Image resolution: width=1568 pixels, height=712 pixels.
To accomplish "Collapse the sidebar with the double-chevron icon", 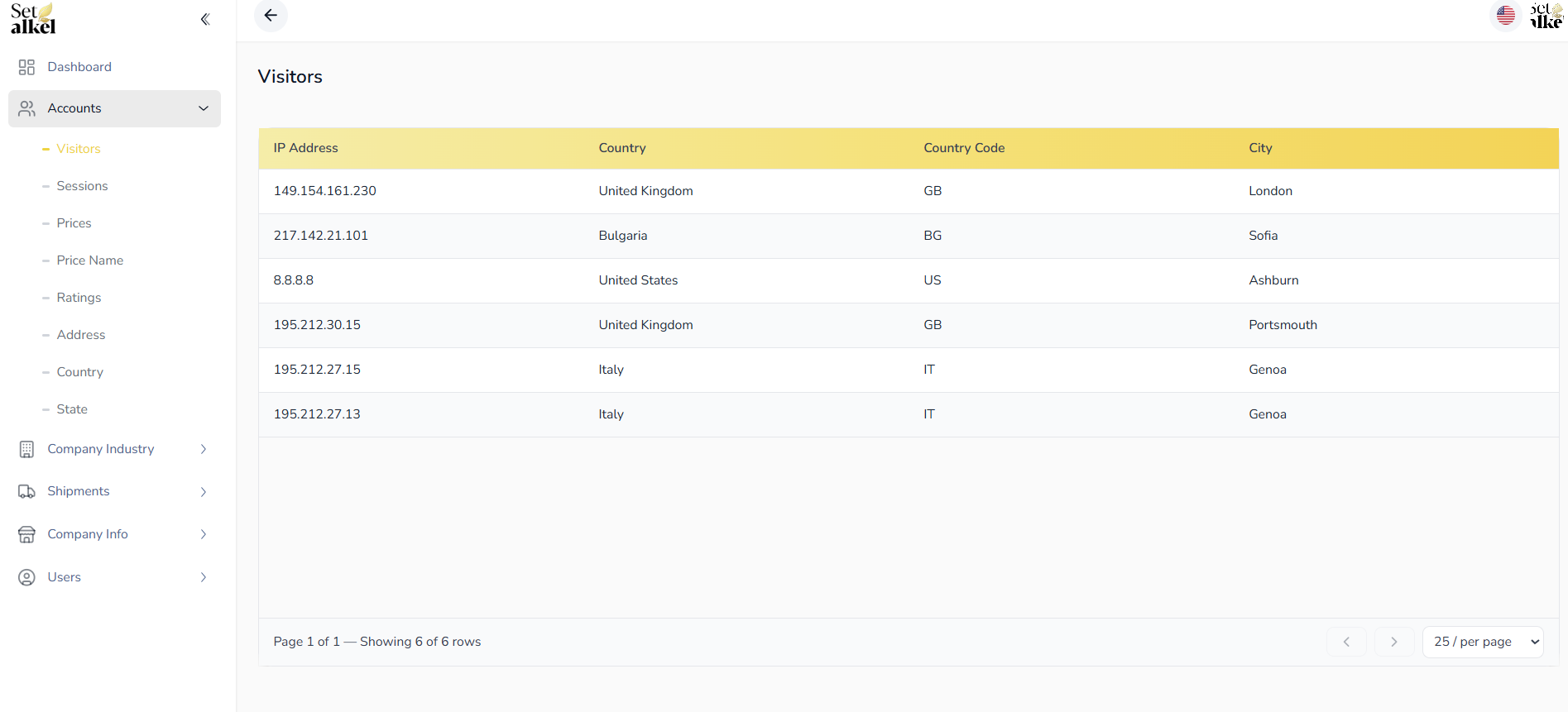I will coord(205,19).
